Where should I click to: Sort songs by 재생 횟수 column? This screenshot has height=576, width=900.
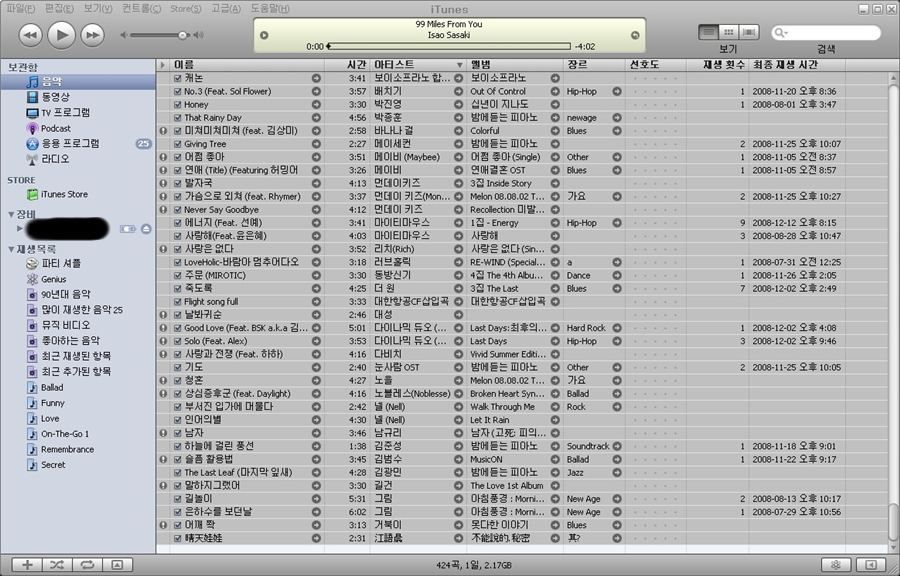(717, 65)
